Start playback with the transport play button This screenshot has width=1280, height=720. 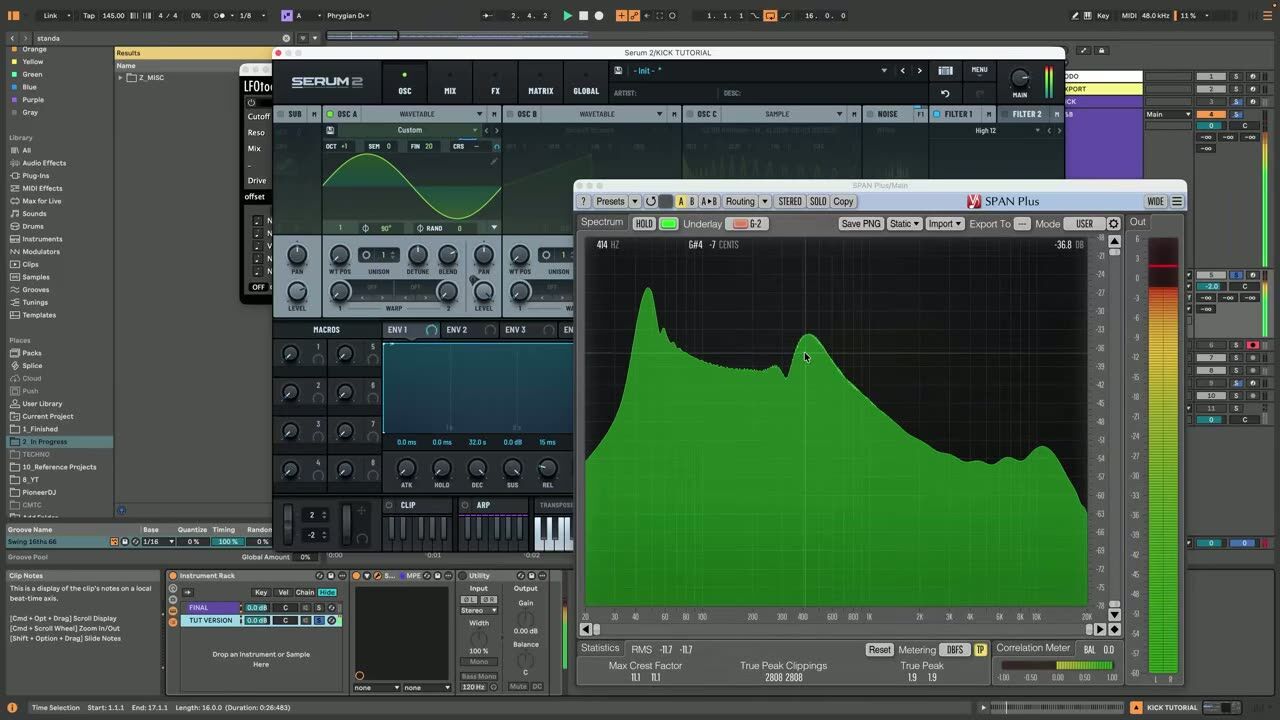click(568, 15)
